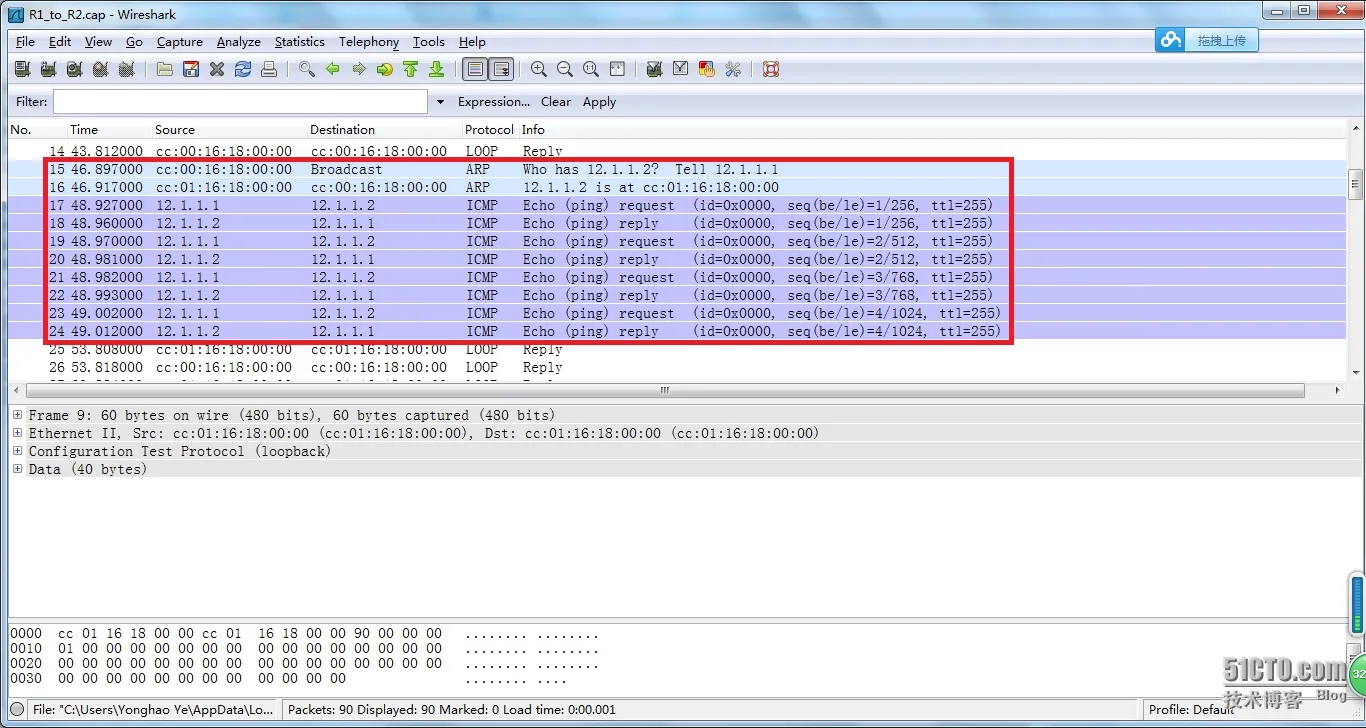Expand the Ethernet II tree node

(x=18, y=433)
